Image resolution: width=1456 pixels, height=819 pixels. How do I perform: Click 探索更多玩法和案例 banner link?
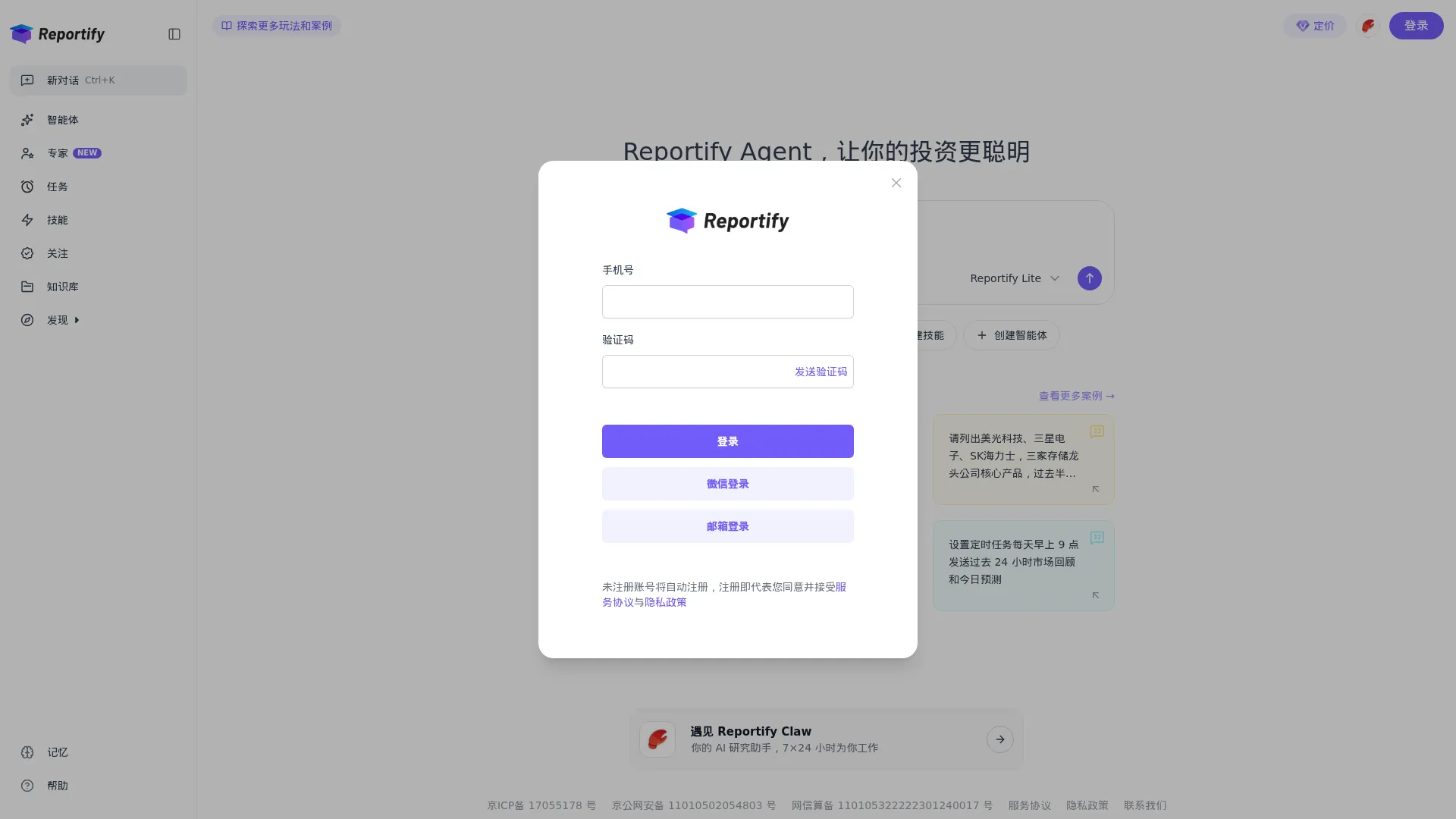[x=277, y=26]
